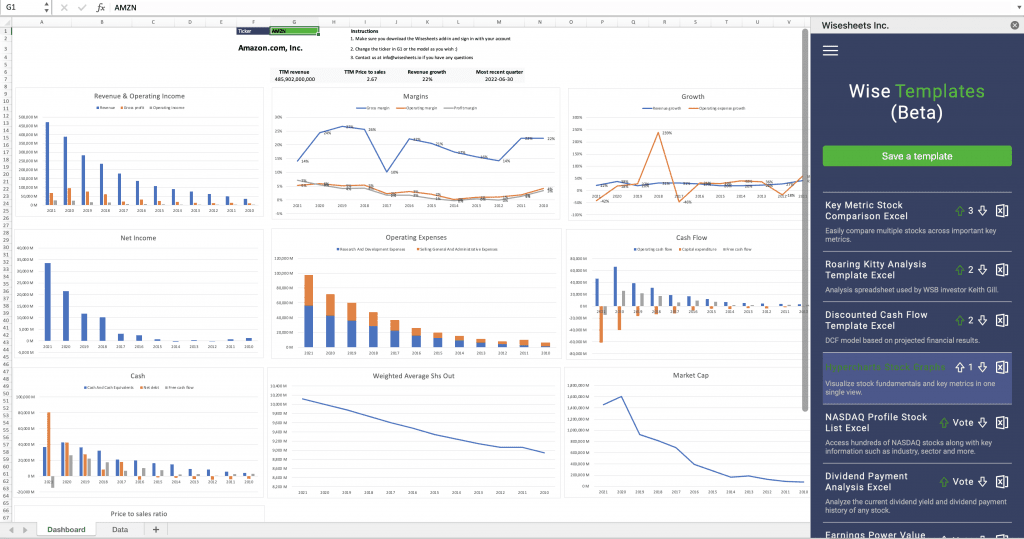The height and width of the screenshot is (539, 1024).
Task: Click the insert function fx icon
Action: pos(100,7)
